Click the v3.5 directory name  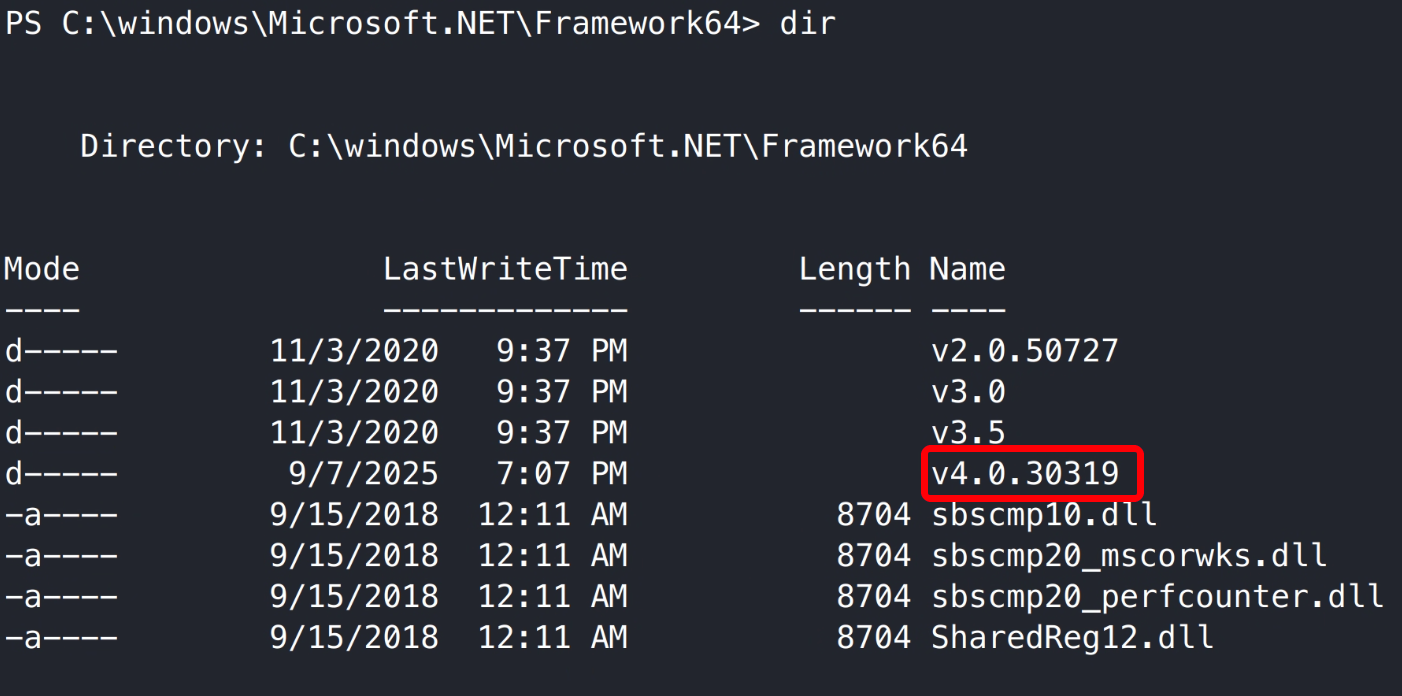(x=968, y=432)
